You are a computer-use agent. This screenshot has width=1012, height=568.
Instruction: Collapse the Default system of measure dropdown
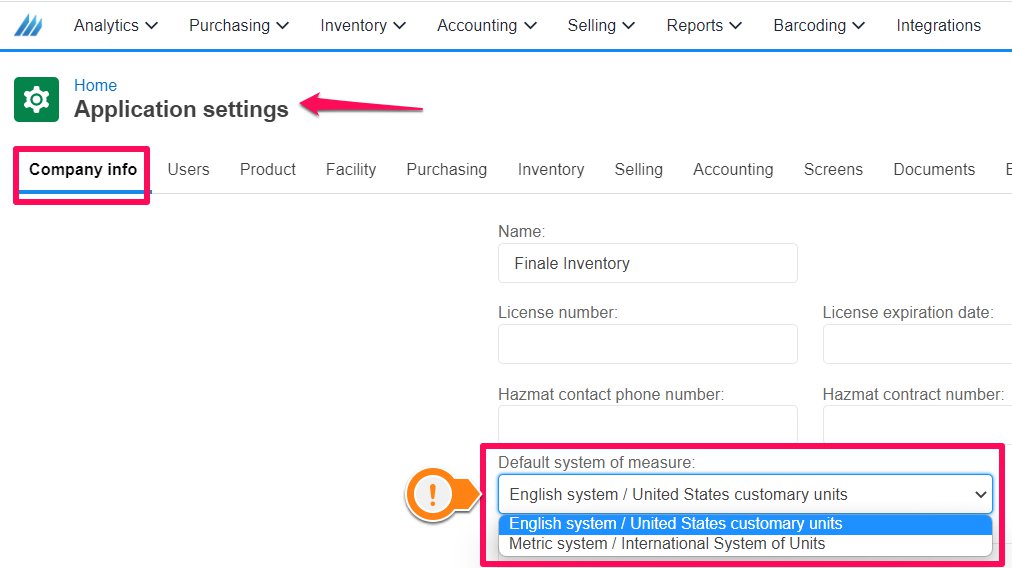745,494
